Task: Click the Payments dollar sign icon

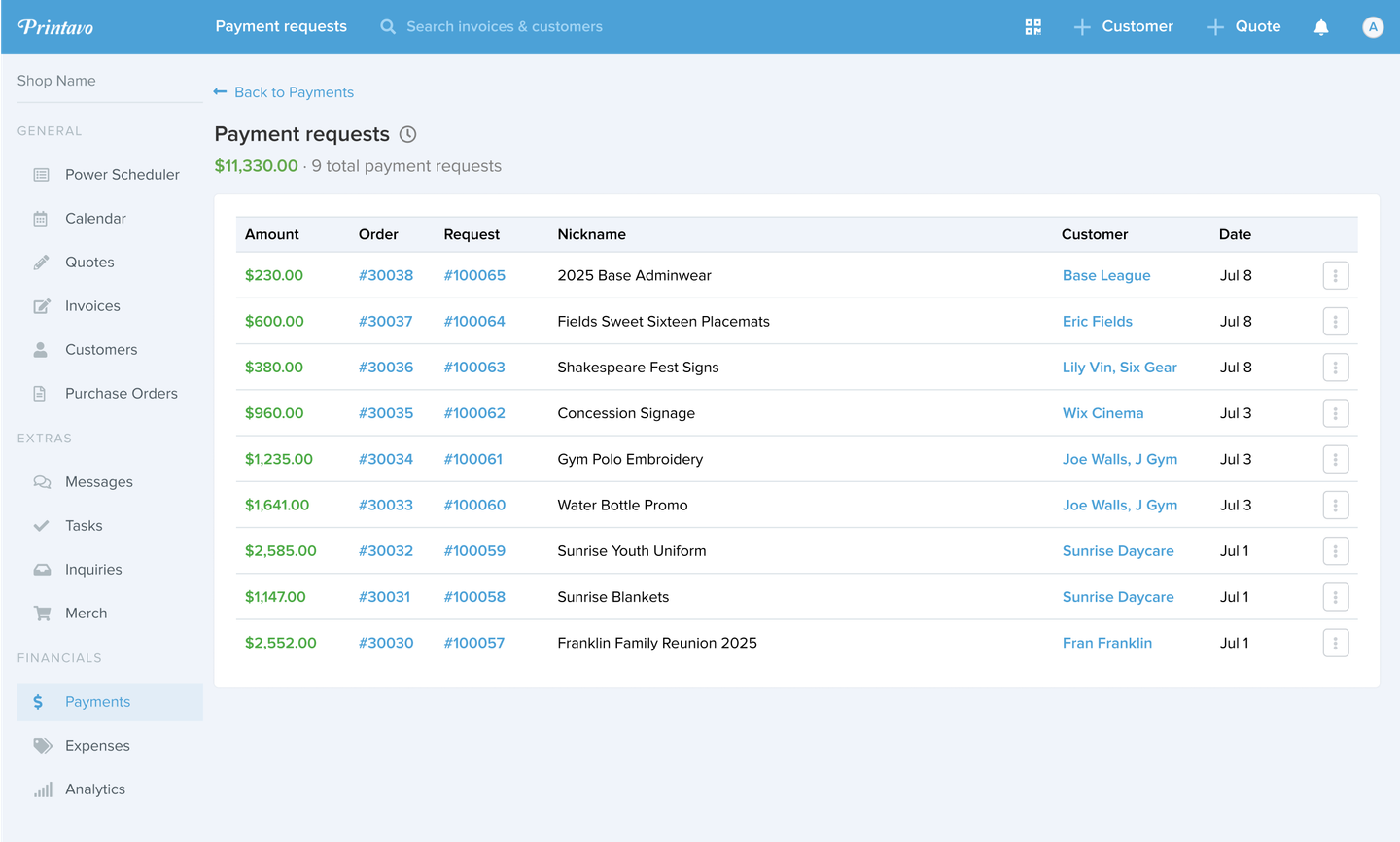Action: pyautogui.click(x=38, y=702)
